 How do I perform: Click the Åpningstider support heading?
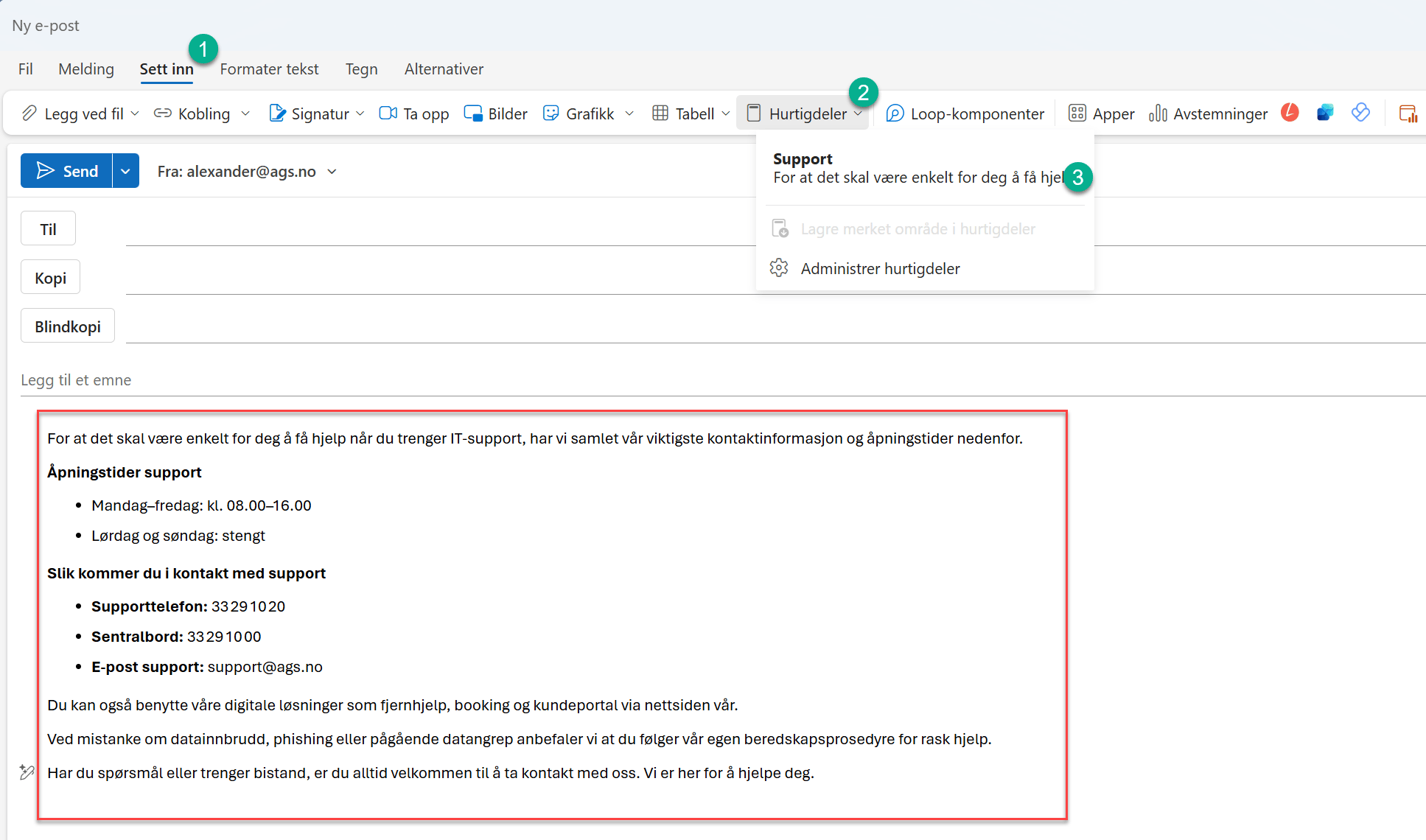click(x=125, y=472)
